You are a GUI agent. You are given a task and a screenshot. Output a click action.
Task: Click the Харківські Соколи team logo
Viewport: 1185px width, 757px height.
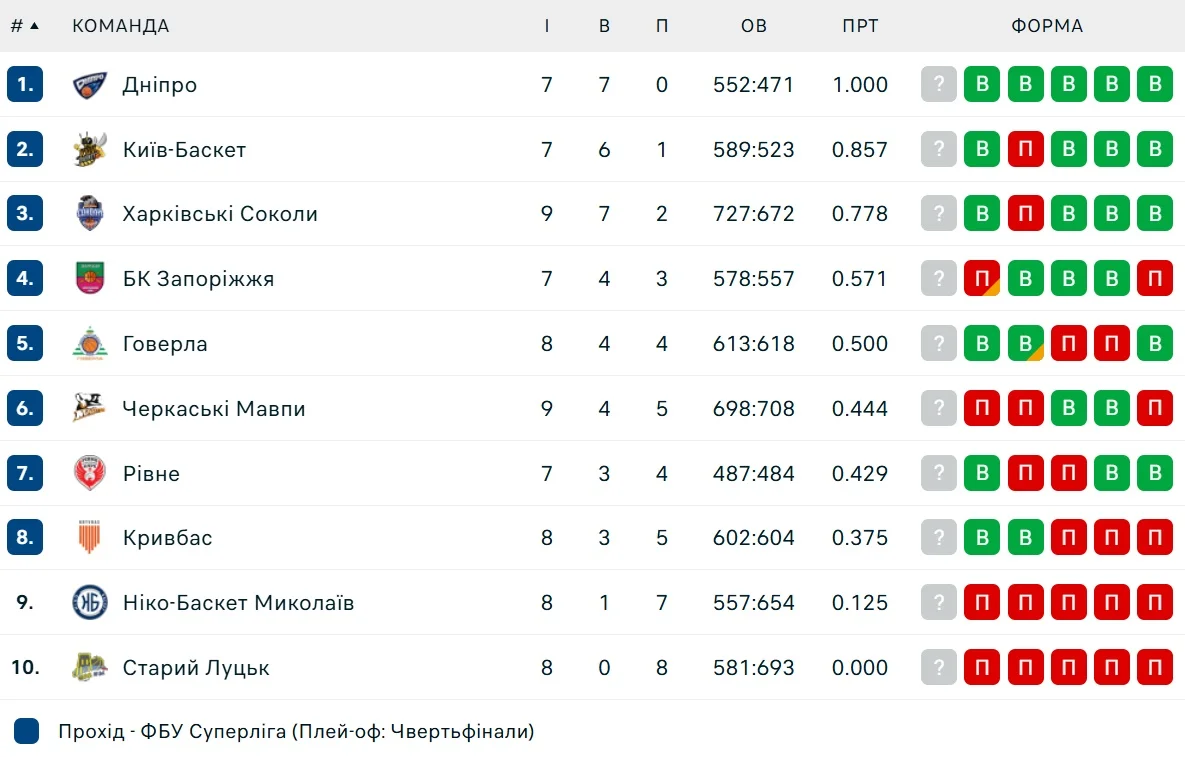click(90, 214)
